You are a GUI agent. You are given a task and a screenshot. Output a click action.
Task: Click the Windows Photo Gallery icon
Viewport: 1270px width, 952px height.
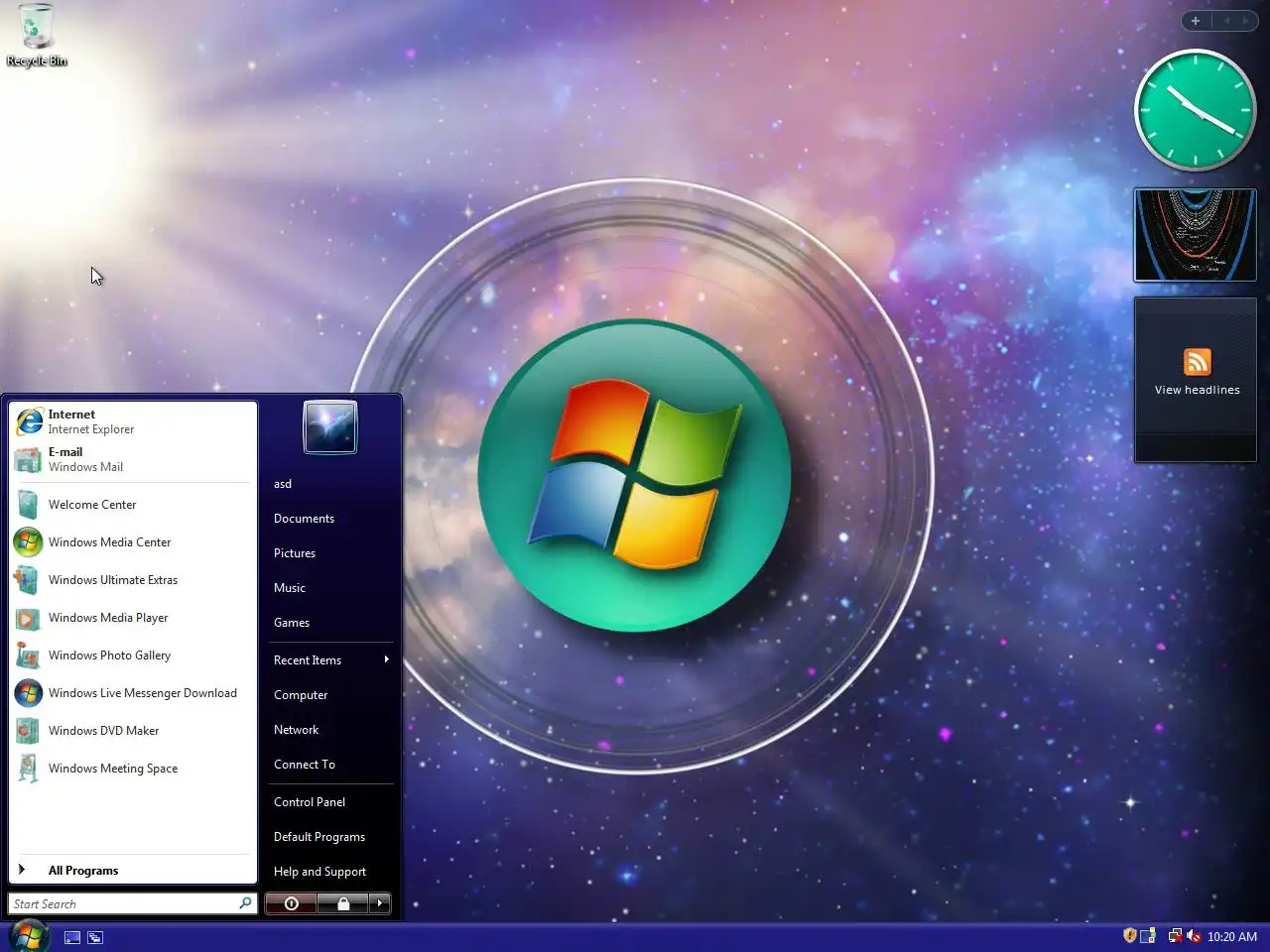point(29,655)
